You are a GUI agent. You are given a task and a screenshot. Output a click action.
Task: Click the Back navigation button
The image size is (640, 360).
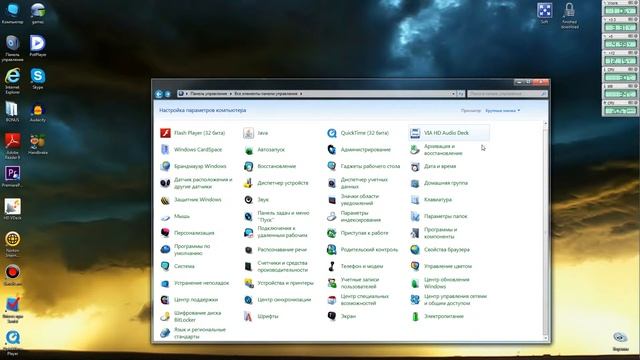(159, 94)
